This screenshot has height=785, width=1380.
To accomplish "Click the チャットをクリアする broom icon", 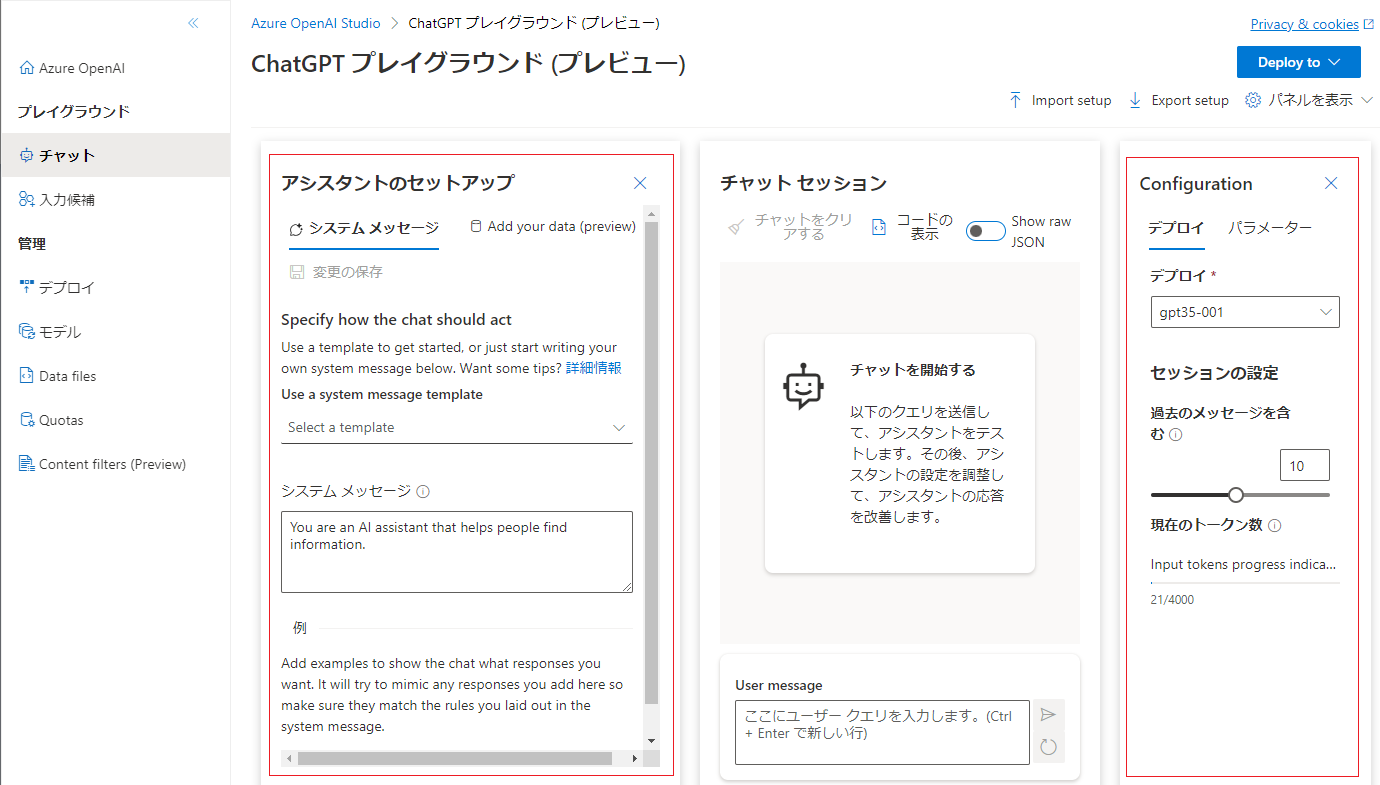I will coord(737,228).
